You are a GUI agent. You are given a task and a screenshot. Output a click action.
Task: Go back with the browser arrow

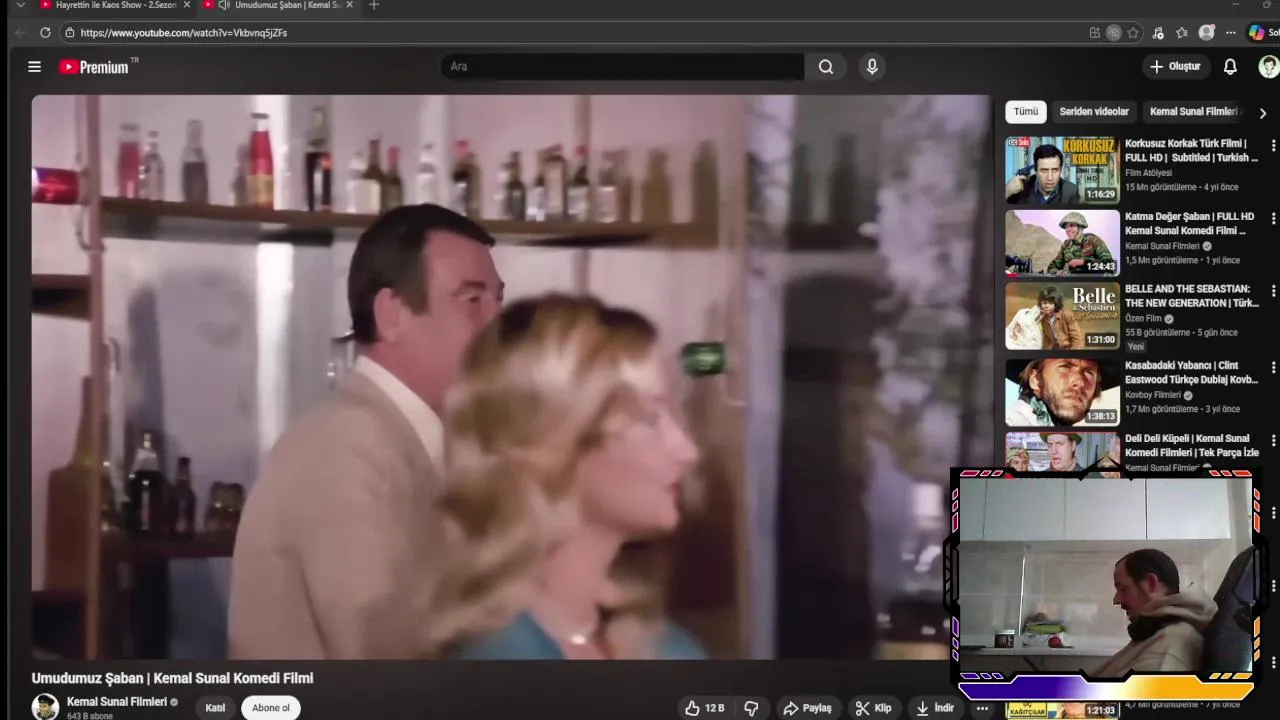[x=20, y=33]
